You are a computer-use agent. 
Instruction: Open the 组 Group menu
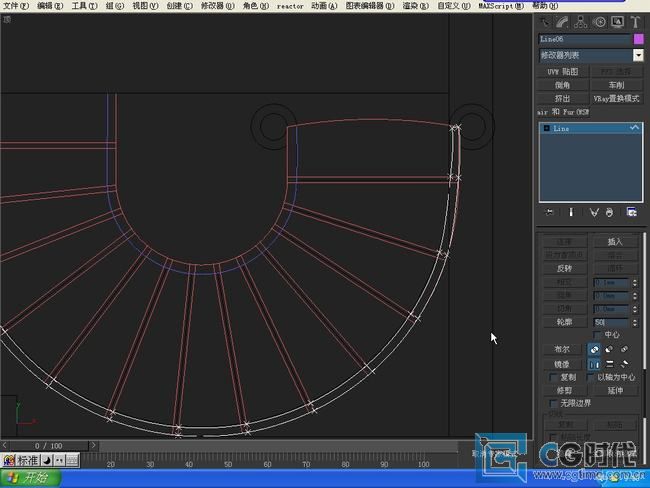[115, 6]
